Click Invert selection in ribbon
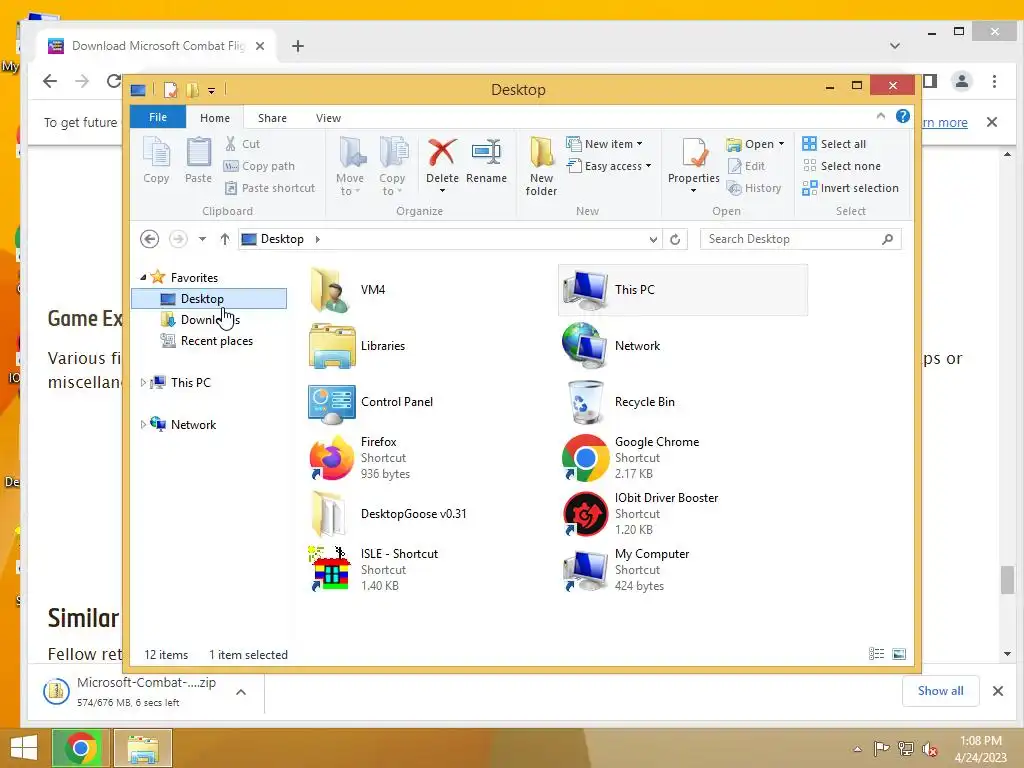Viewport: 1024px width, 768px height. (x=850, y=188)
